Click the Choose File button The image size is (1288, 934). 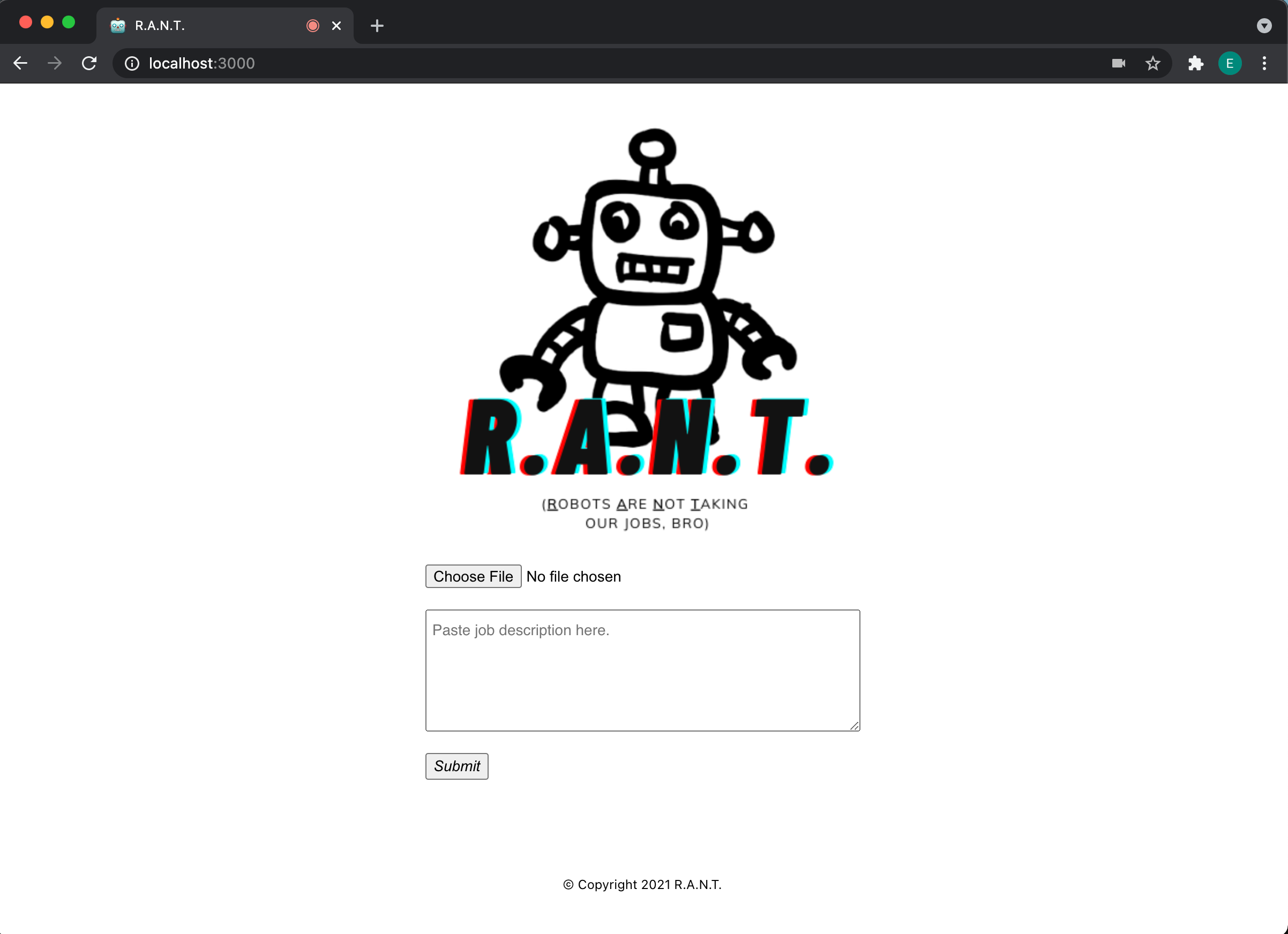pos(473,576)
